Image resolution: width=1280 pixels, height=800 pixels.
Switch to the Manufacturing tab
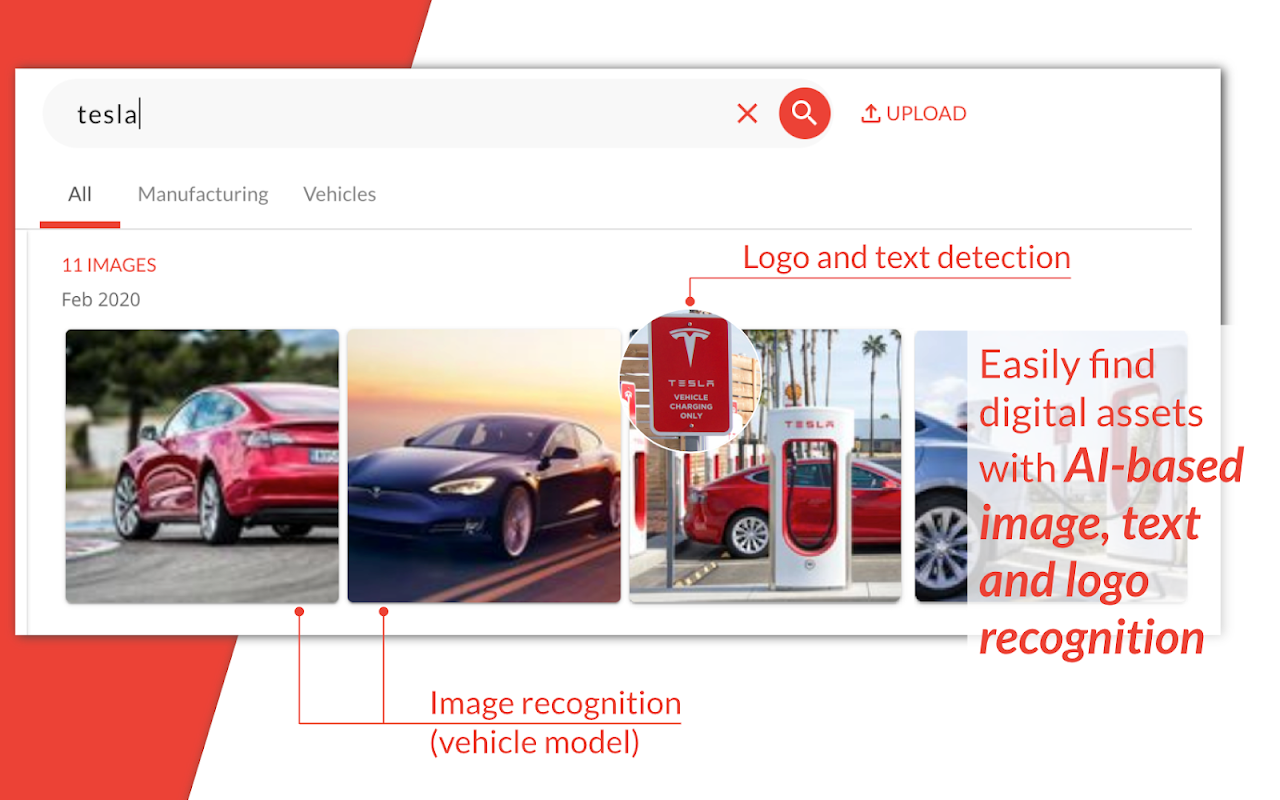pyautogui.click(x=203, y=194)
